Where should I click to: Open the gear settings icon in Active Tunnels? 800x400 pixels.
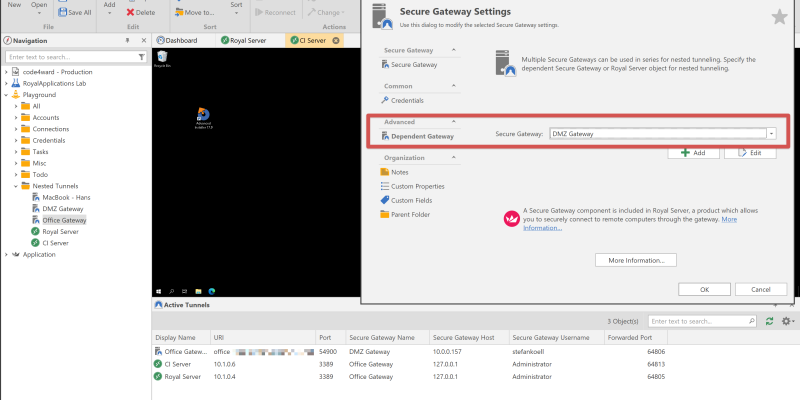click(x=787, y=321)
